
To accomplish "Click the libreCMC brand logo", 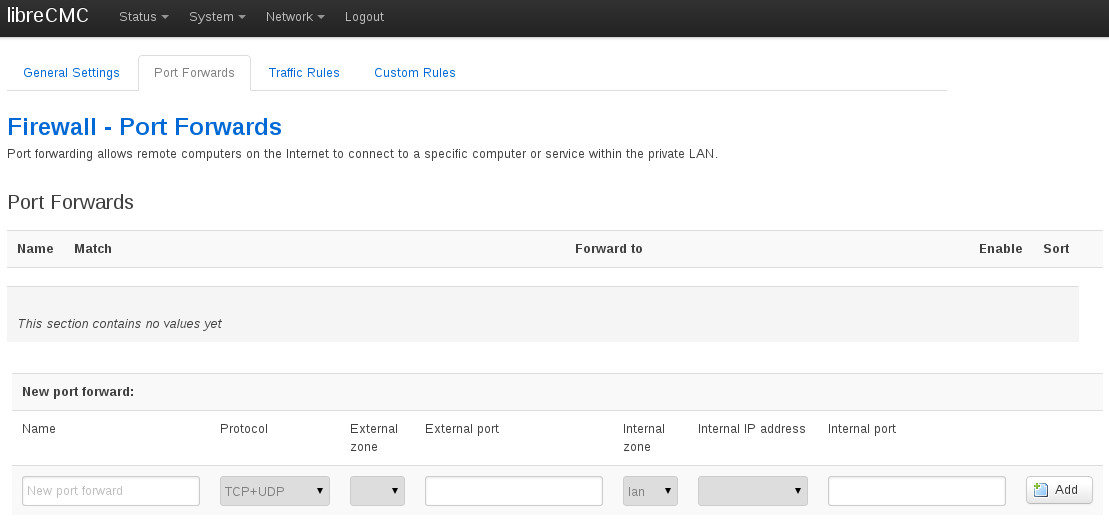I will [48, 16].
